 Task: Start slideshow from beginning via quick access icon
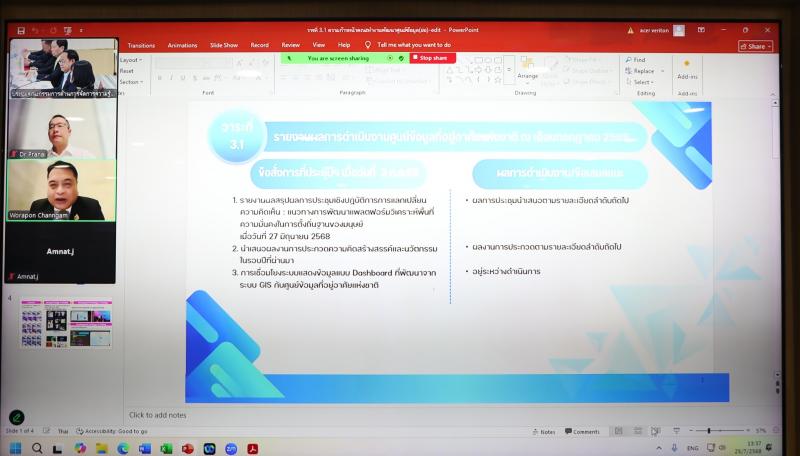[x=68, y=31]
